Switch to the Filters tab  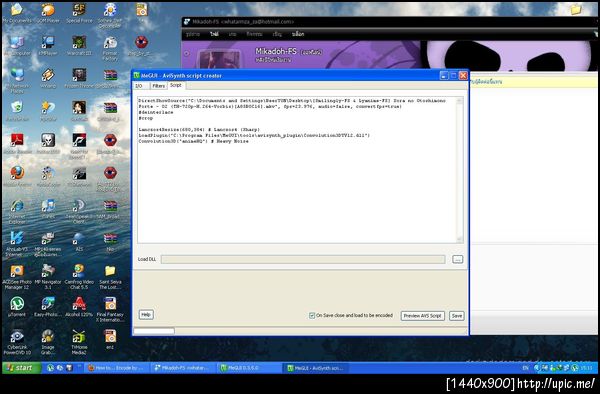click(x=158, y=86)
